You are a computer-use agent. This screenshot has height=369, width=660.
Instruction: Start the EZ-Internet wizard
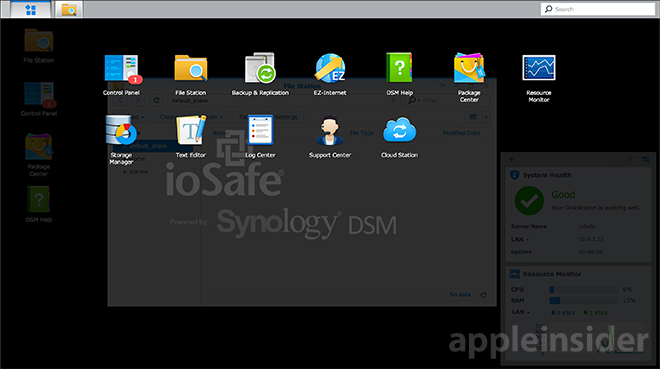(330, 74)
